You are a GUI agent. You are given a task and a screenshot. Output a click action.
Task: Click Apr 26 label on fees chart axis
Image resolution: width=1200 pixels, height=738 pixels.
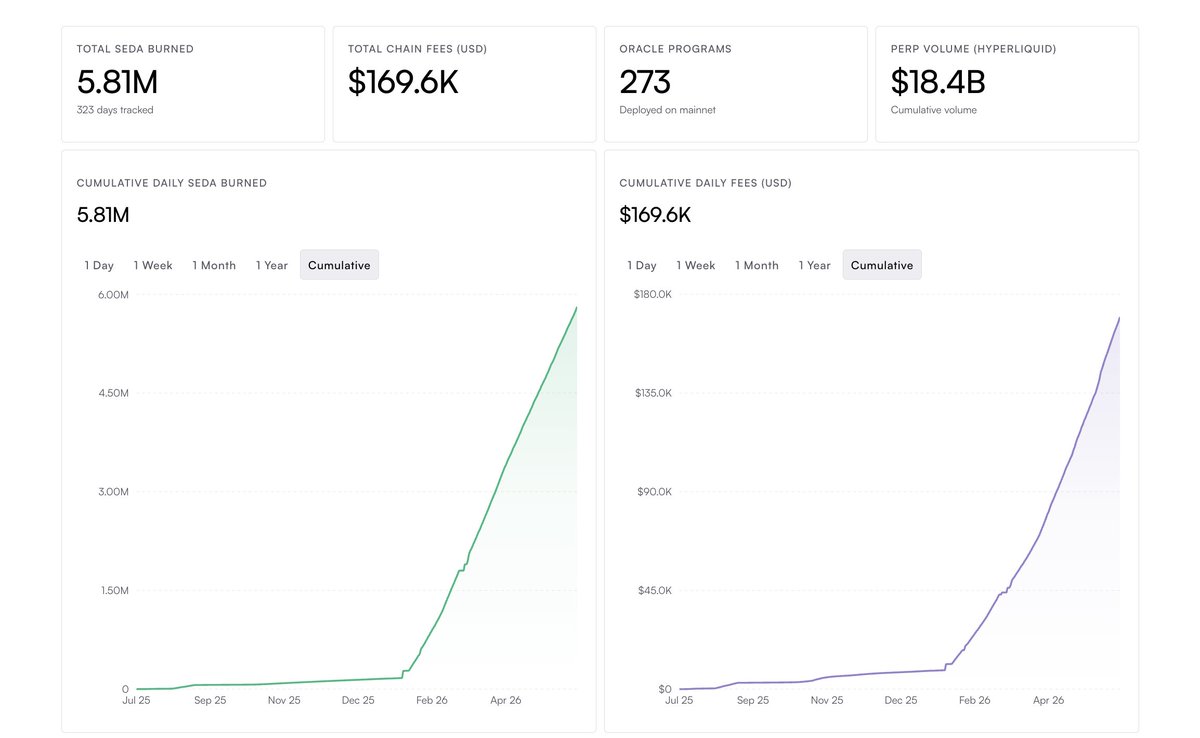(x=1048, y=701)
